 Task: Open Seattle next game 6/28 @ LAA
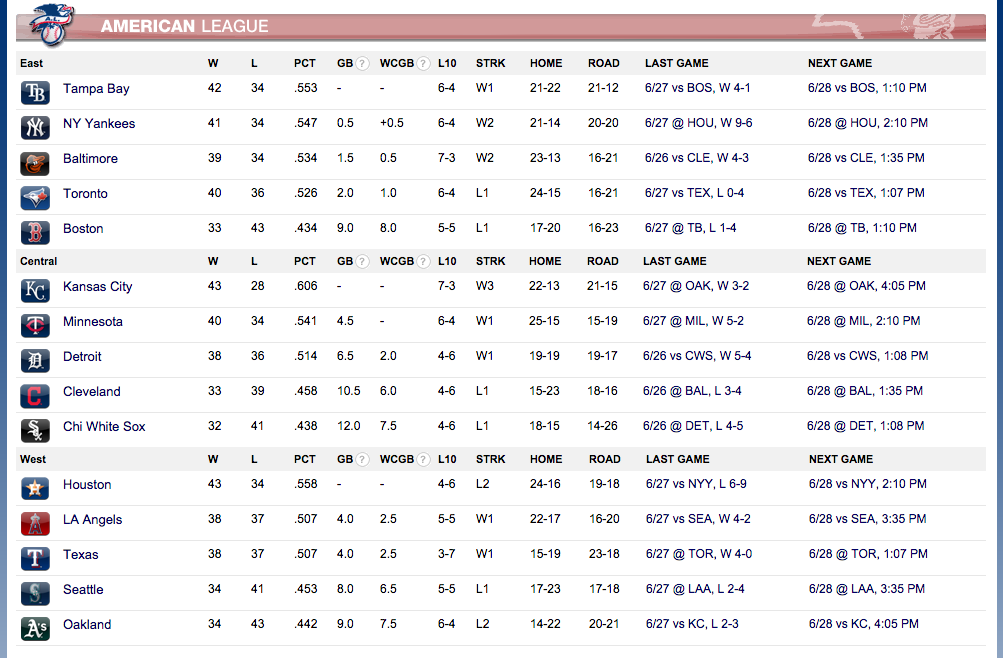click(x=867, y=589)
